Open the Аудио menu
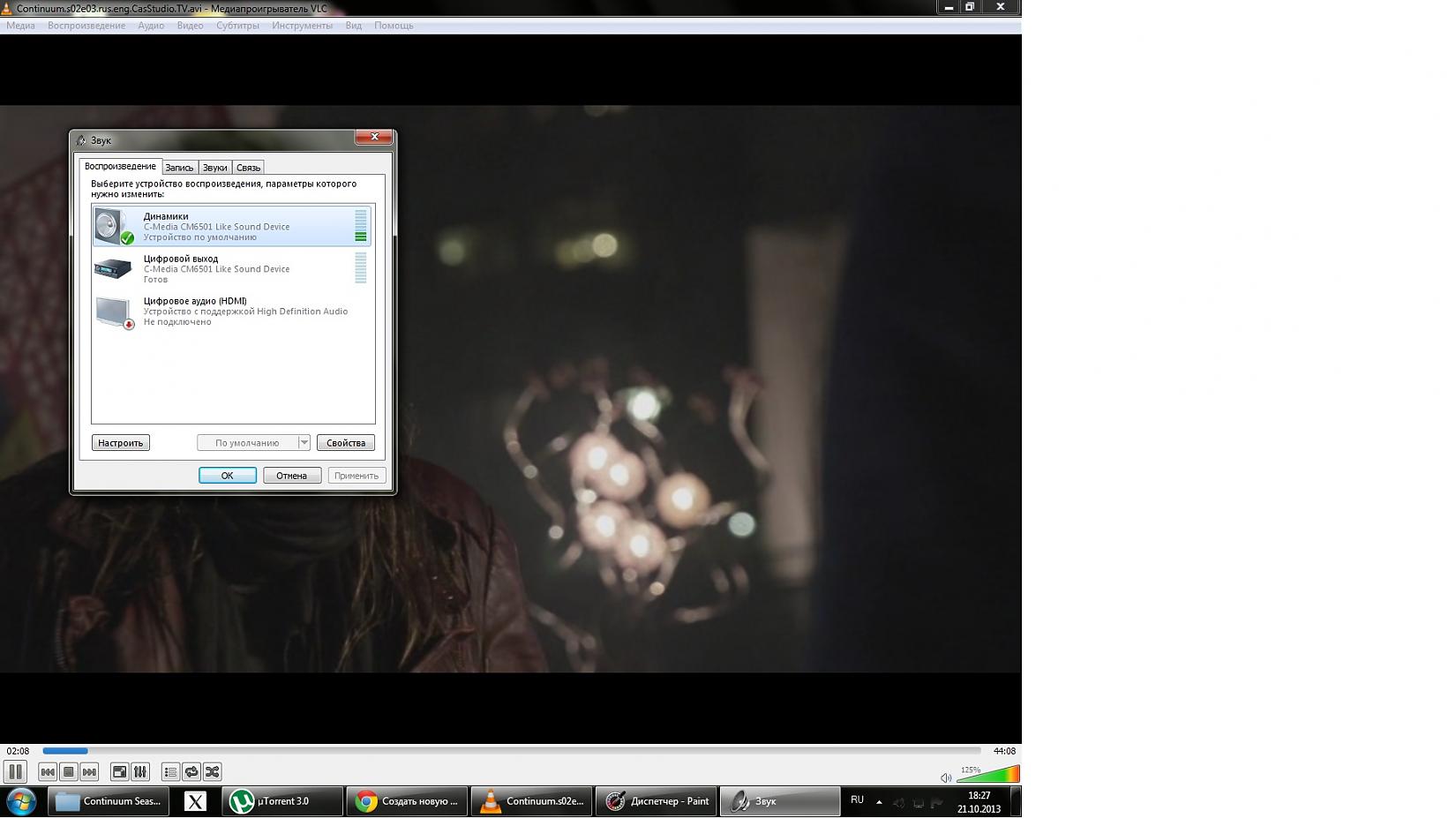Image resolution: width=1456 pixels, height=826 pixels. click(x=151, y=26)
